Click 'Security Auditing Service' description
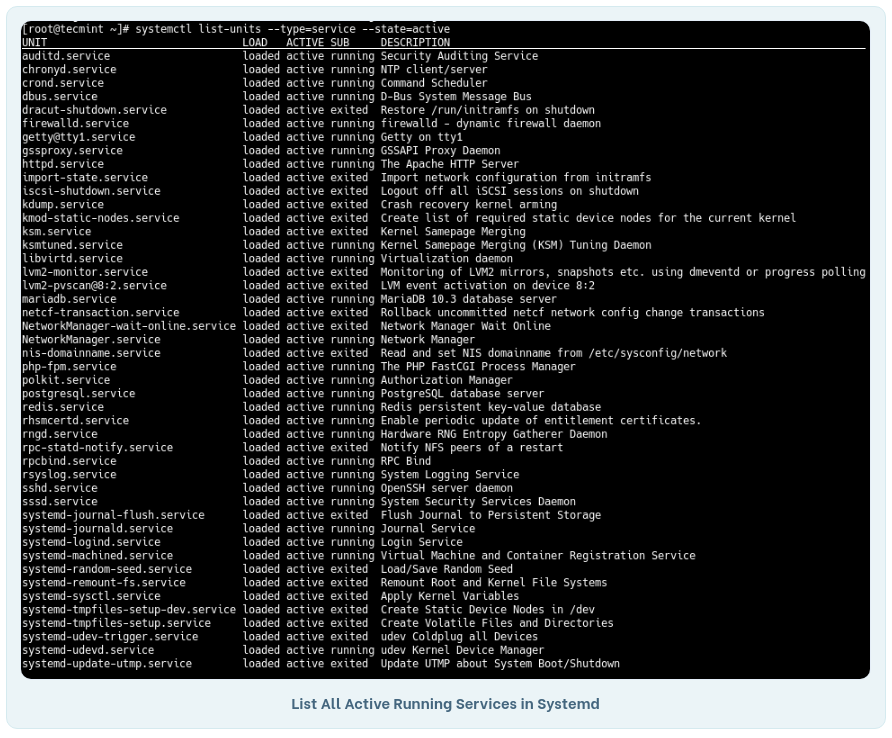 (459, 56)
